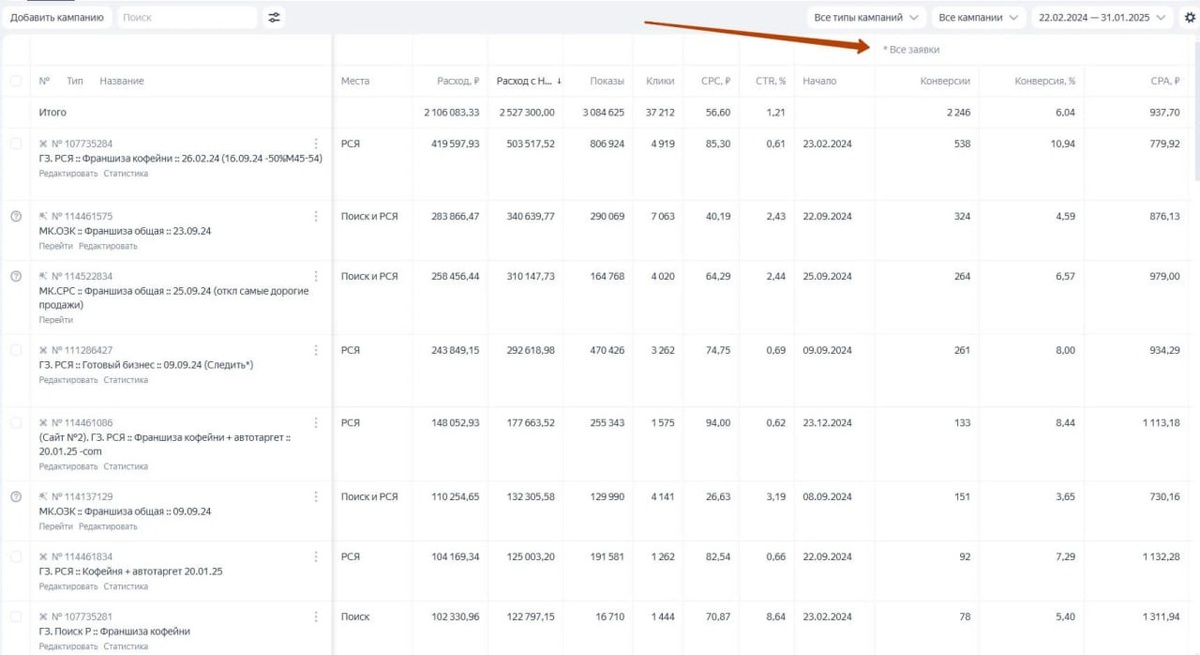Open three-dot menu for campaign № 114137129

point(316,496)
